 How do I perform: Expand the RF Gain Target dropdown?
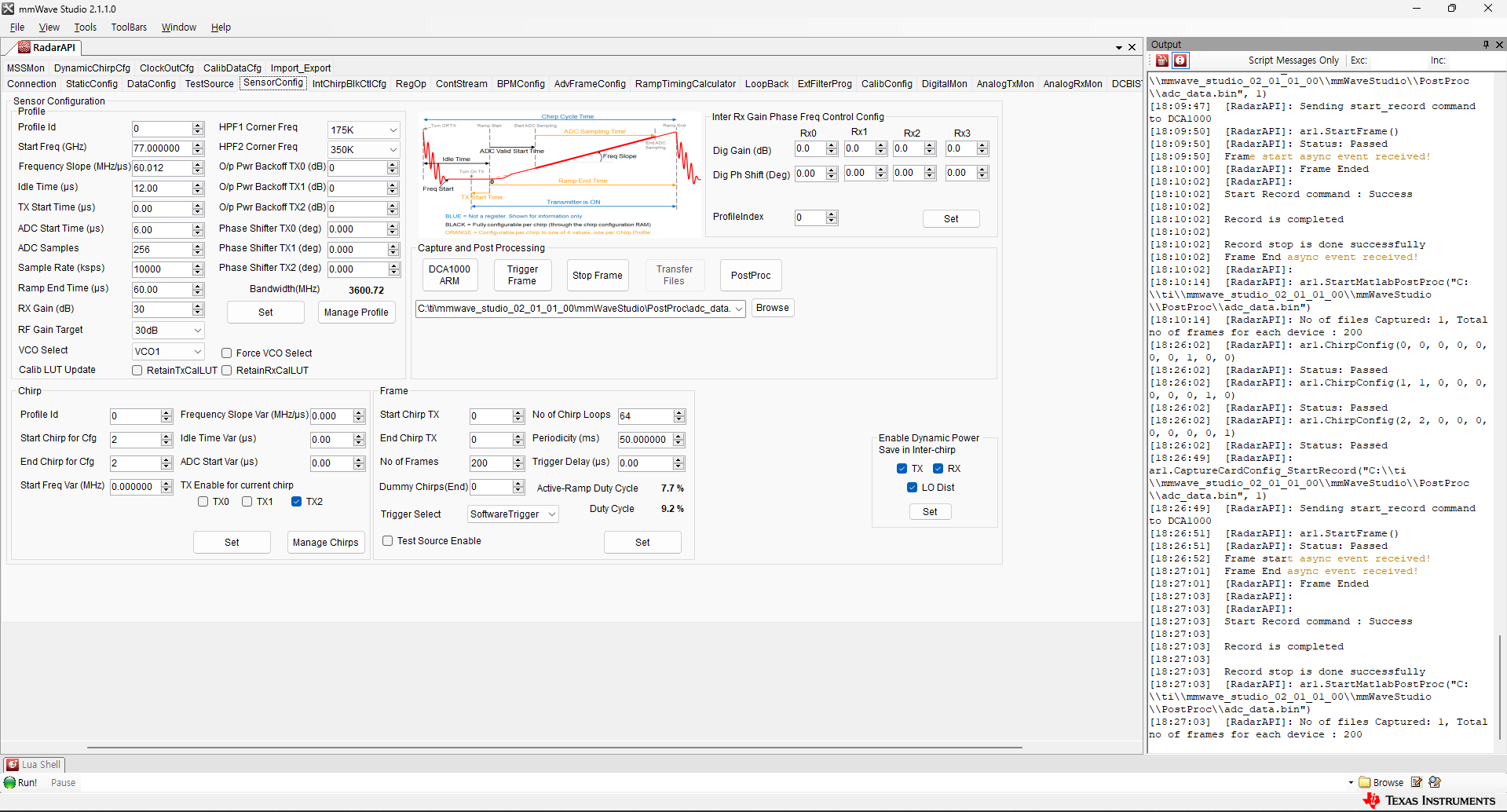click(x=197, y=331)
